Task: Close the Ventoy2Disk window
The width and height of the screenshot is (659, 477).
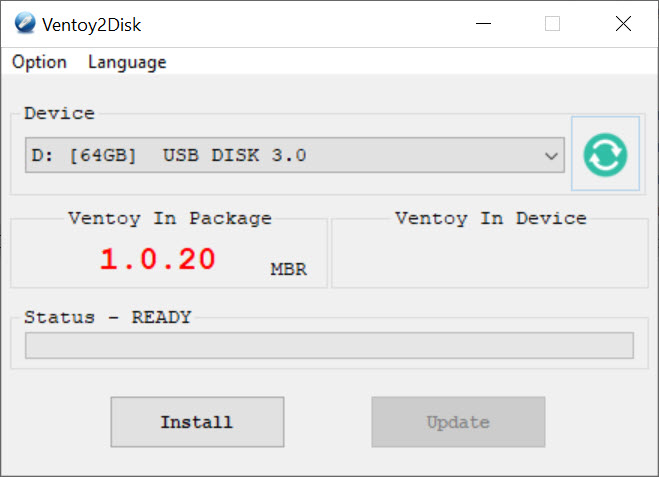Action: click(623, 24)
